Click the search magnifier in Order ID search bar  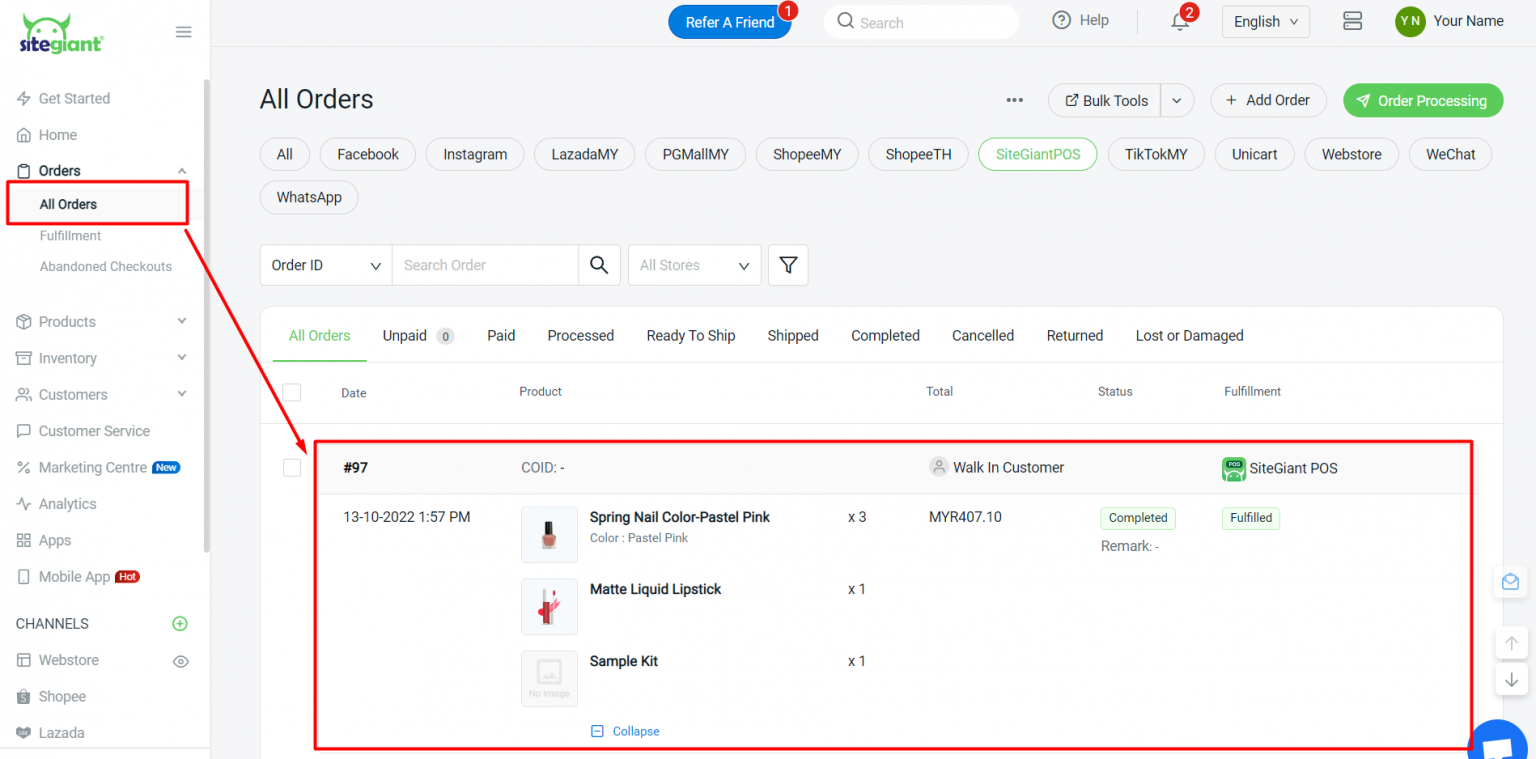point(599,264)
